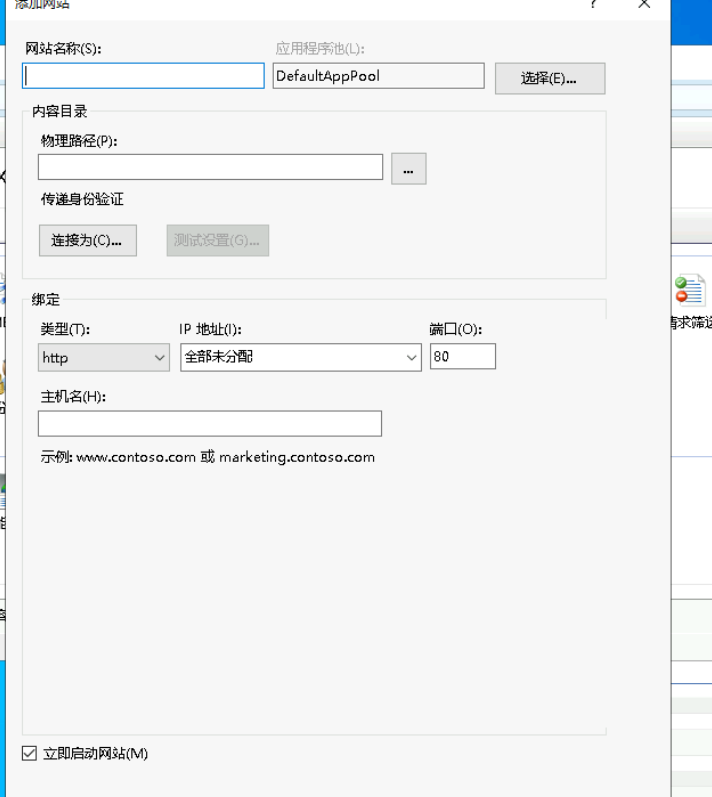Click the 物理路径 physical path field
712x797 pixels.
210,167
